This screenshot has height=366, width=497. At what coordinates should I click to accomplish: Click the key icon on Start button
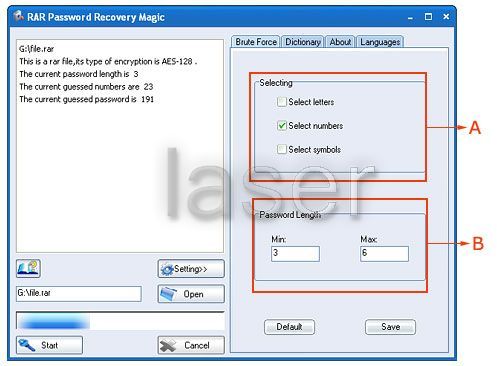click(27, 345)
